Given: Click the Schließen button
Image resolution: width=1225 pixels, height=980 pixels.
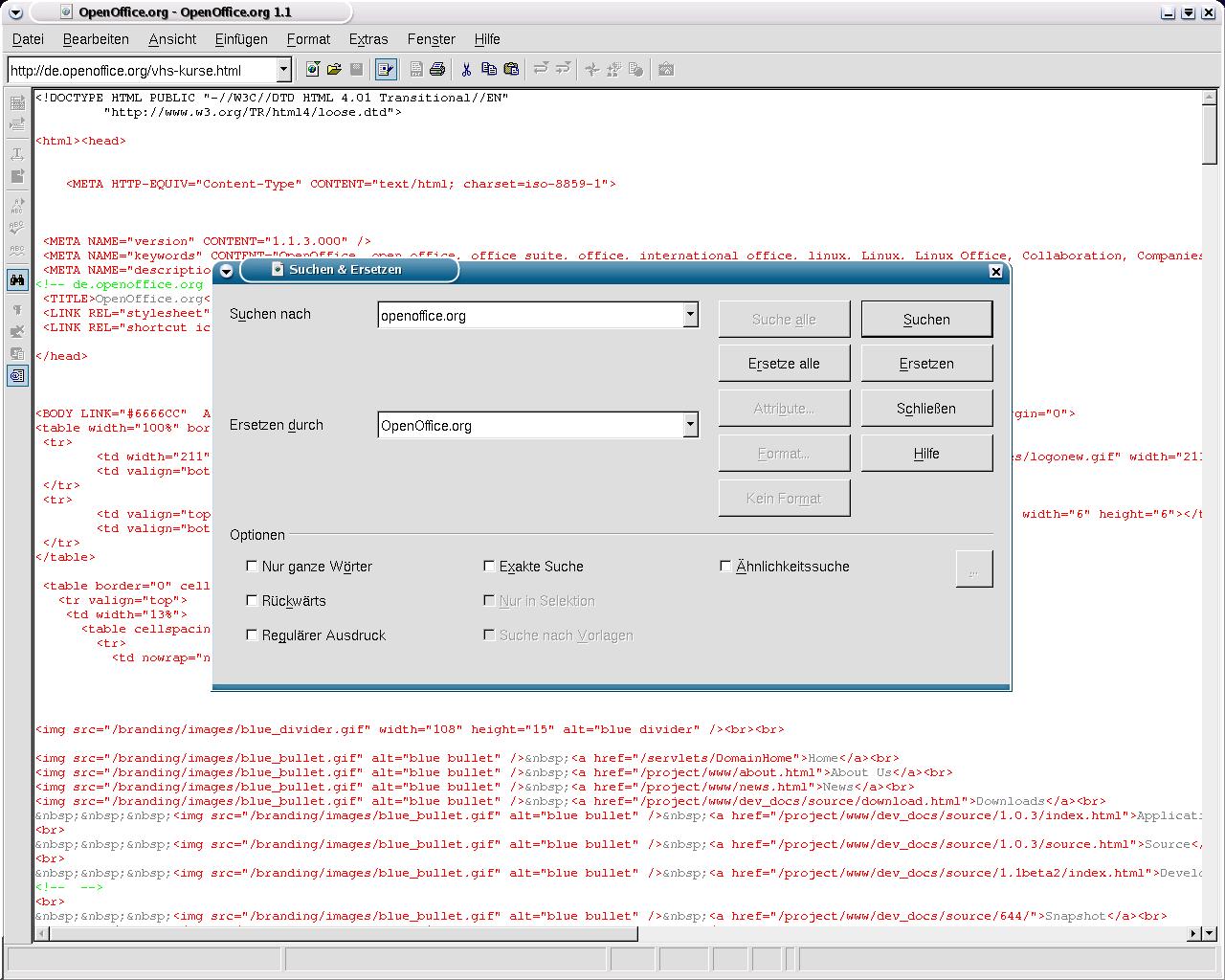Looking at the screenshot, I should 925,409.
